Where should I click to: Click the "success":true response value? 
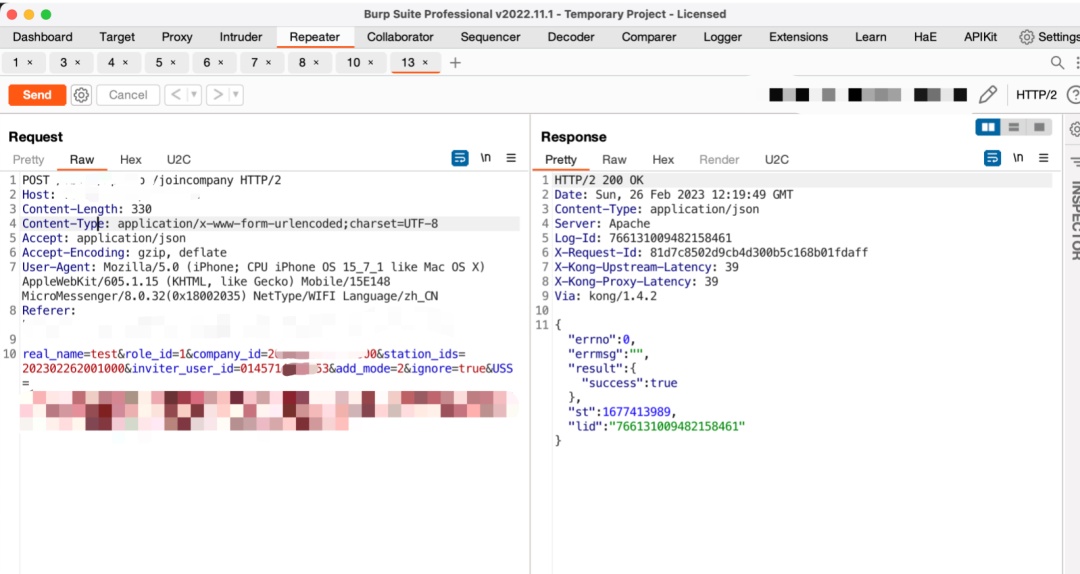[x=629, y=383]
